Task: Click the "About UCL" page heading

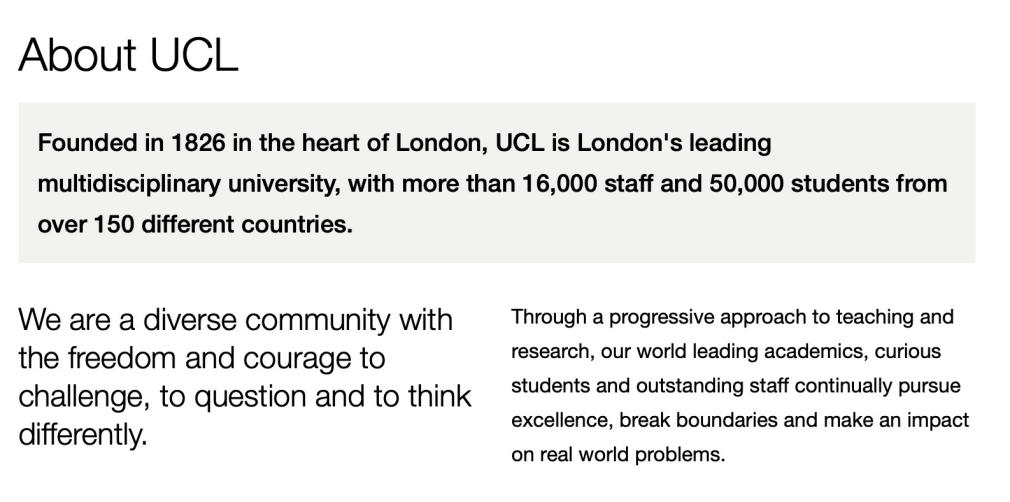Action: coord(128,55)
